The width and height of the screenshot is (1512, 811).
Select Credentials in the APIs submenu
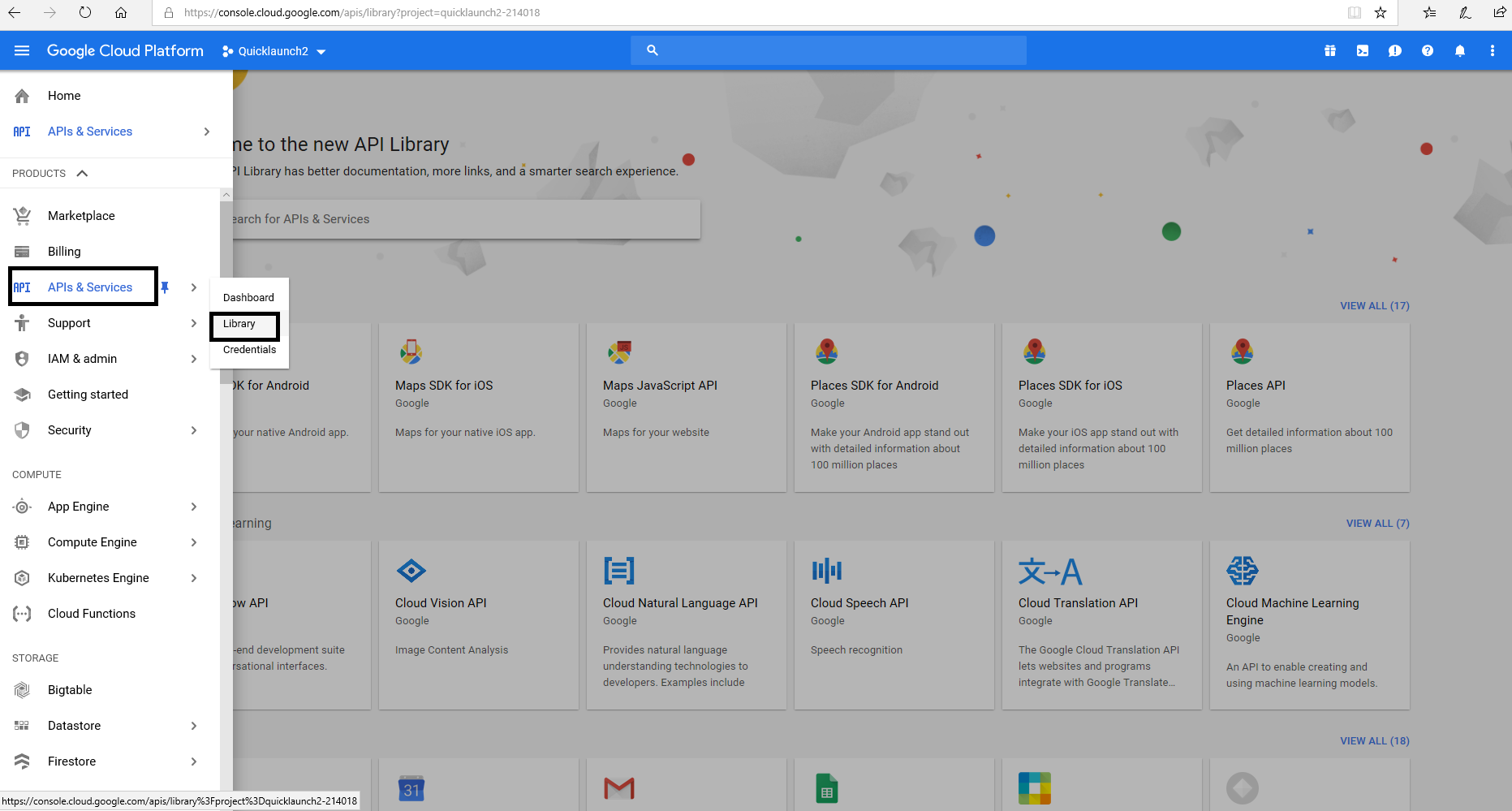click(x=249, y=350)
